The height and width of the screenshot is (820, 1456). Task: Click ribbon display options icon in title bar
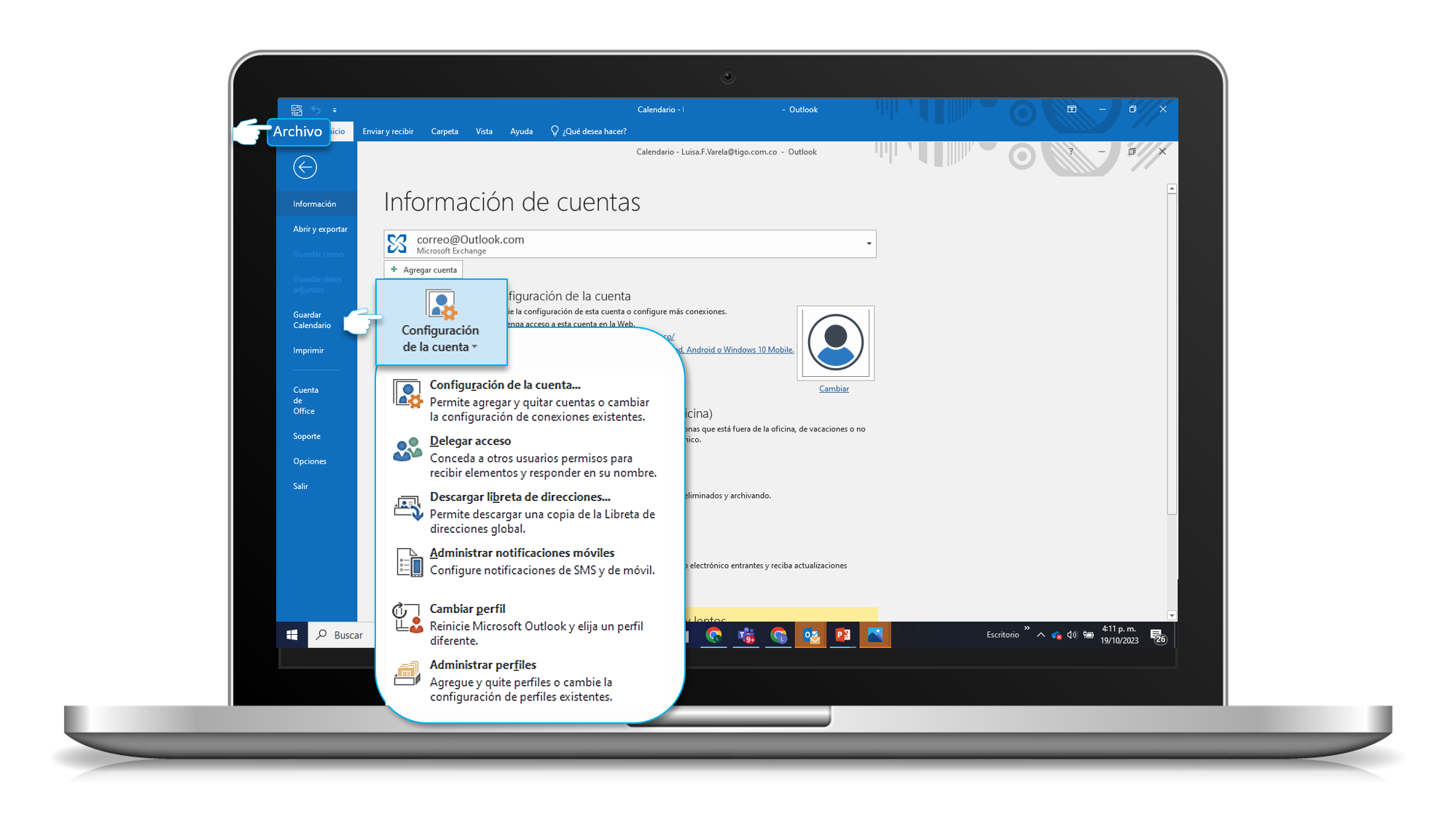pyautogui.click(x=1071, y=109)
